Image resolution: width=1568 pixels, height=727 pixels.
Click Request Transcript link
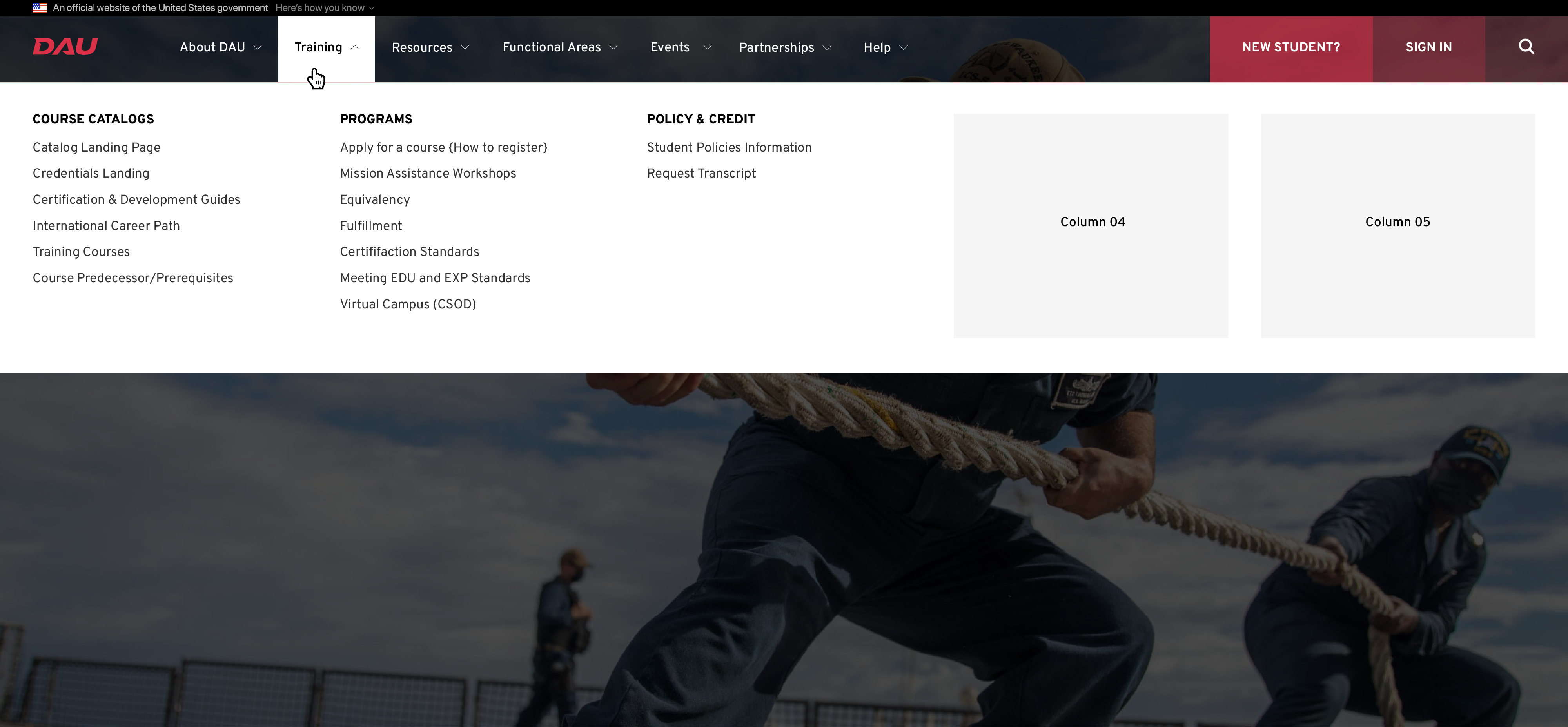[701, 173]
